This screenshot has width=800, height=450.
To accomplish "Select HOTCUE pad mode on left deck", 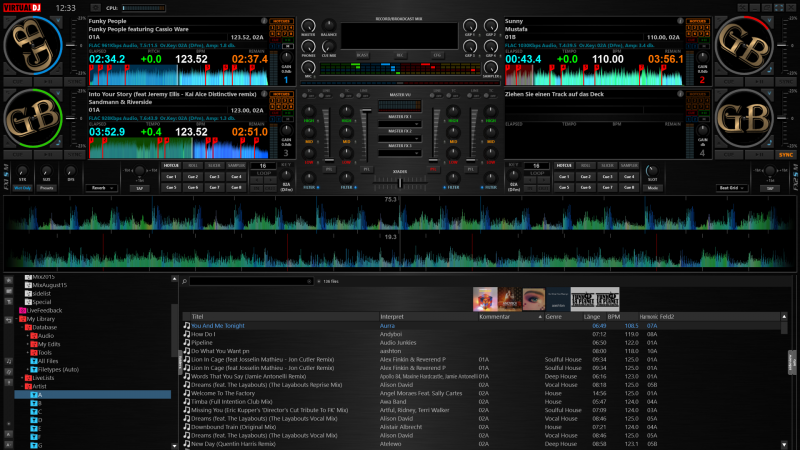I will (171, 165).
